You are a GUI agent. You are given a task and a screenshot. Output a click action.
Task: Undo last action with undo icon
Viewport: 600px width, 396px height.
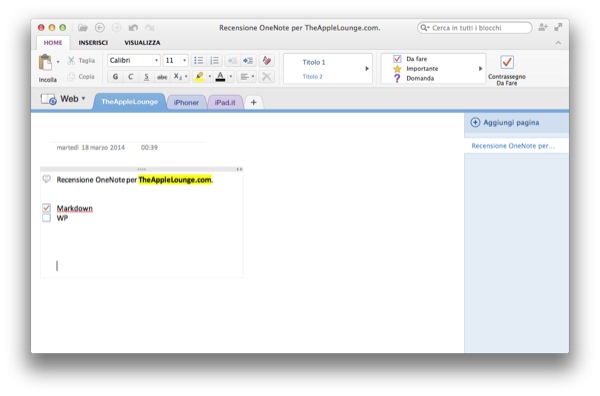click(133, 28)
